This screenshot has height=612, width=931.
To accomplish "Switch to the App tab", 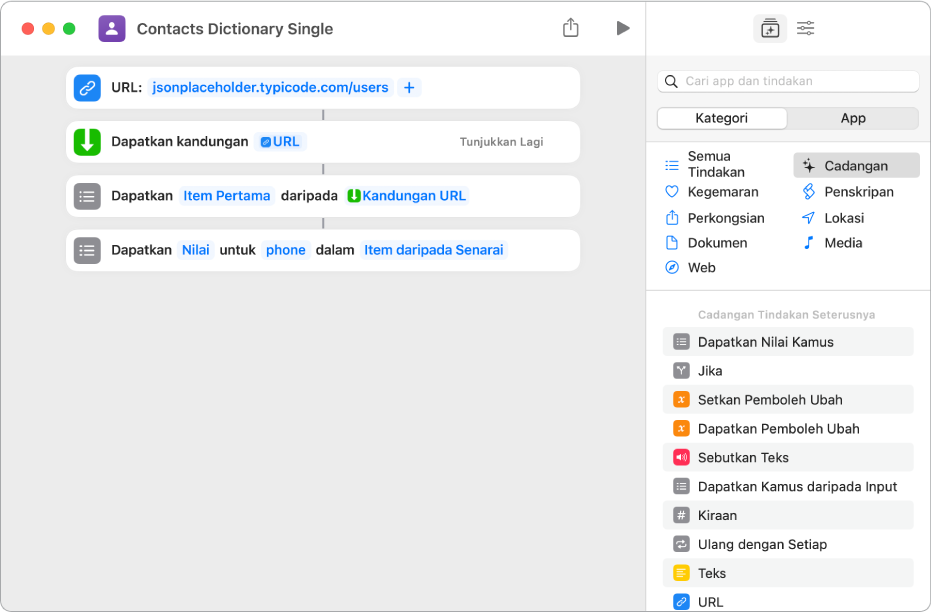I will coord(852,118).
